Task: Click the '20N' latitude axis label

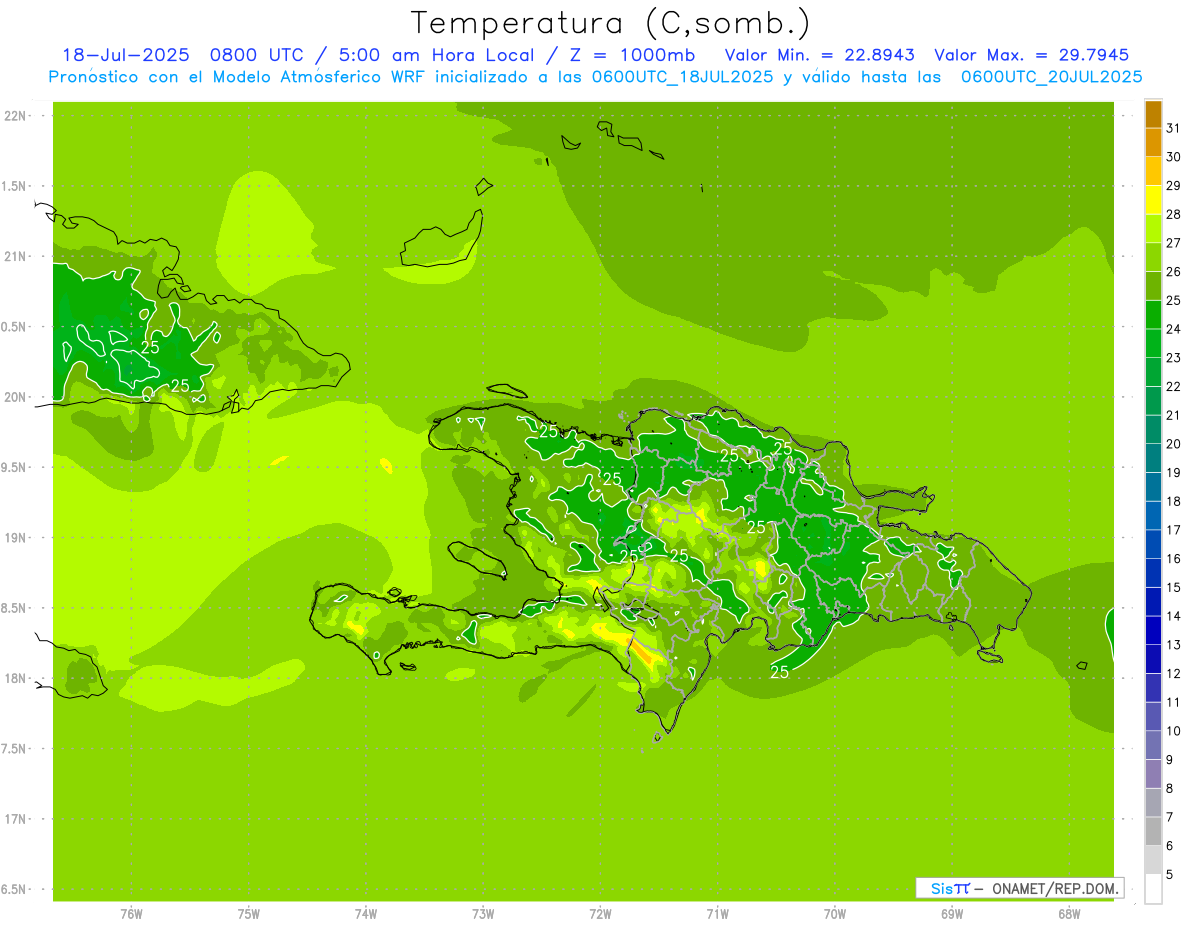Action: coord(16,397)
